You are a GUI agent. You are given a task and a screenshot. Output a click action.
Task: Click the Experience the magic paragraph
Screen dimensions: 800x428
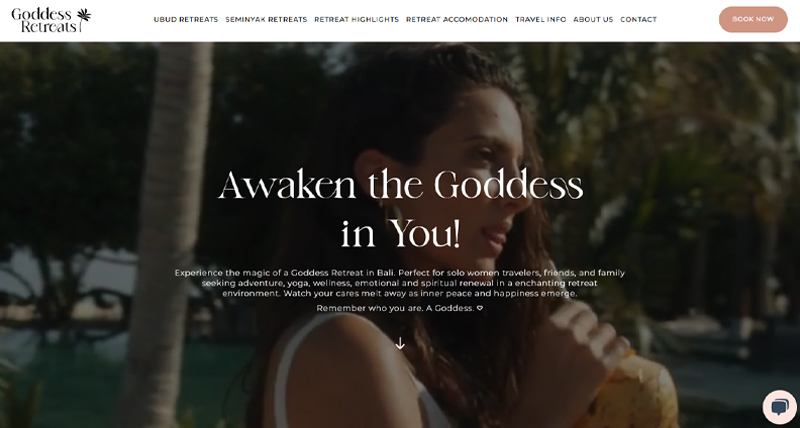click(399, 283)
